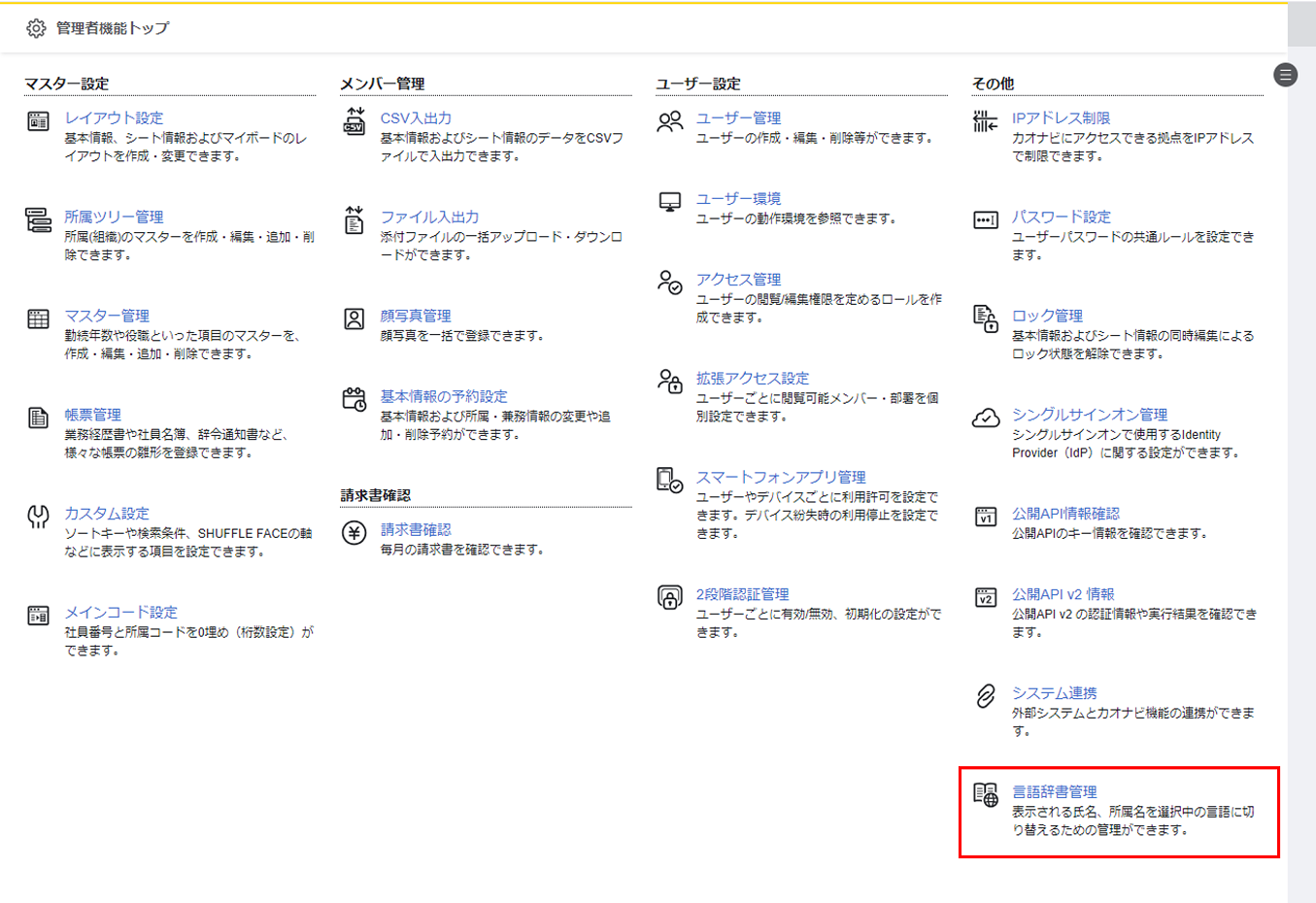Click the two-step authentication lock icon
Screen dimensions: 1316x903
(x=670, y=597)
